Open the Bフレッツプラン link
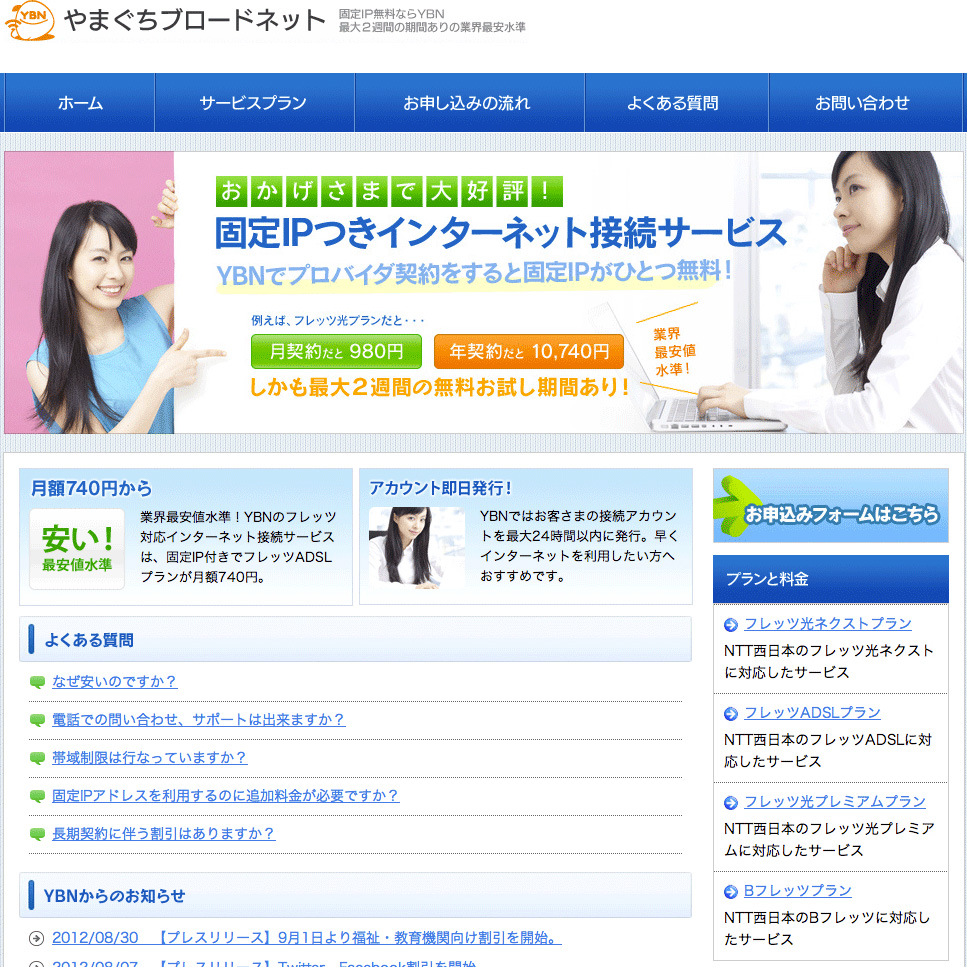Image resolution: width=967 pixels, height=967 pixels. point(797,891)
